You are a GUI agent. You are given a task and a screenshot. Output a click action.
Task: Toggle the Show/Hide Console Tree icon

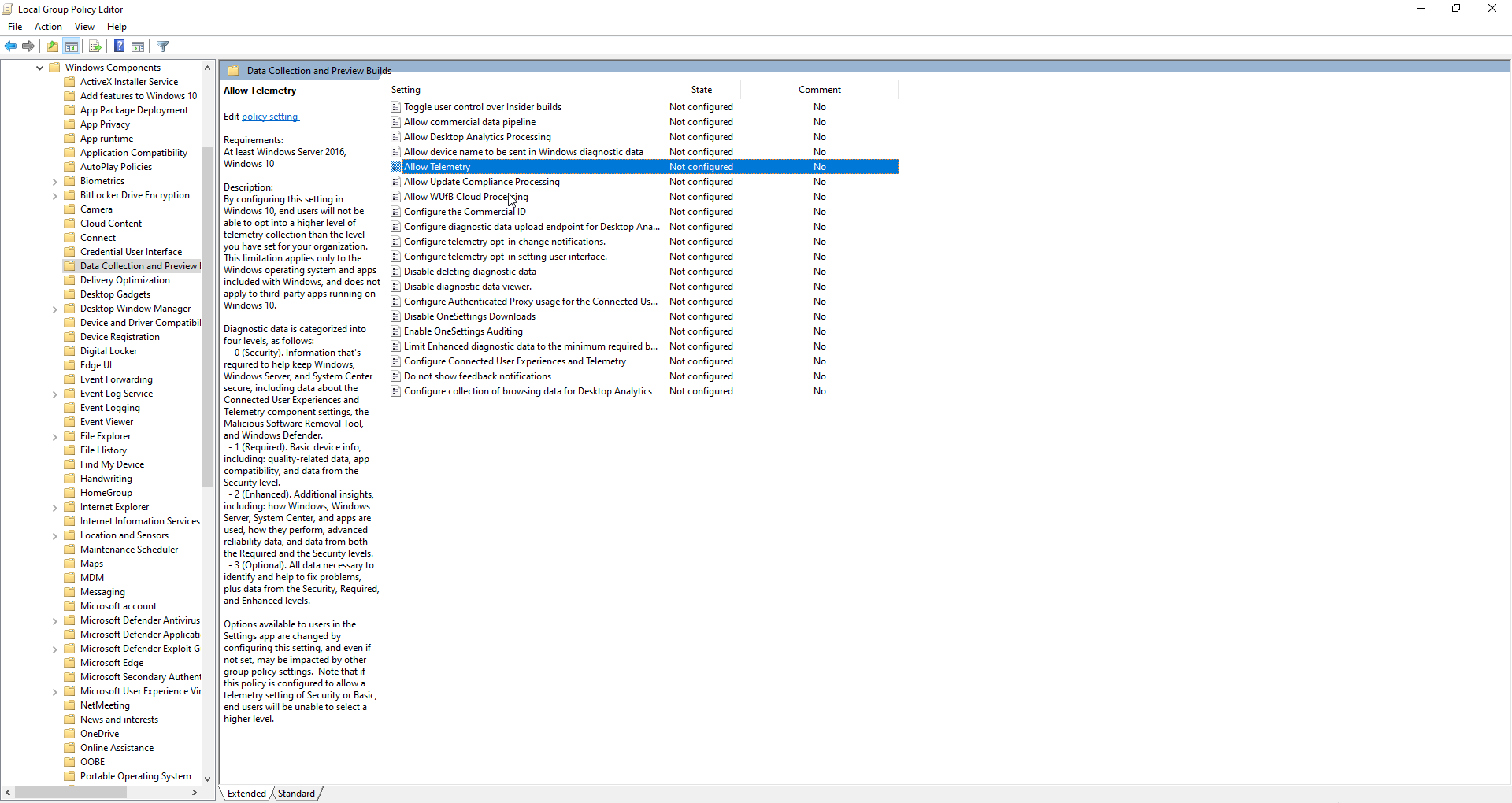click(x=72, y=46)
